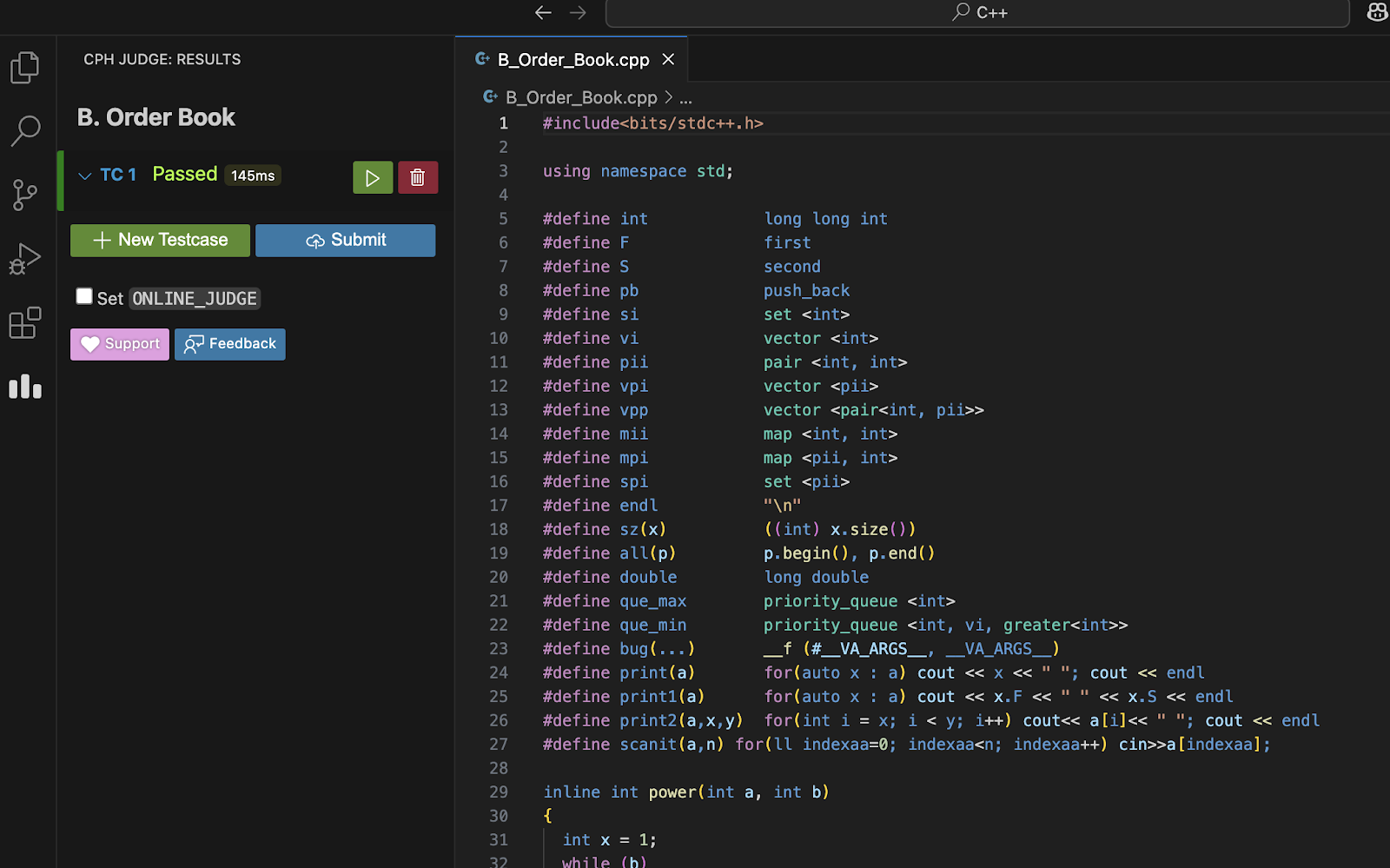Click '#define que_min' on line 22
This screenshot has width=1390, height=868.
(x=615, y=625)
